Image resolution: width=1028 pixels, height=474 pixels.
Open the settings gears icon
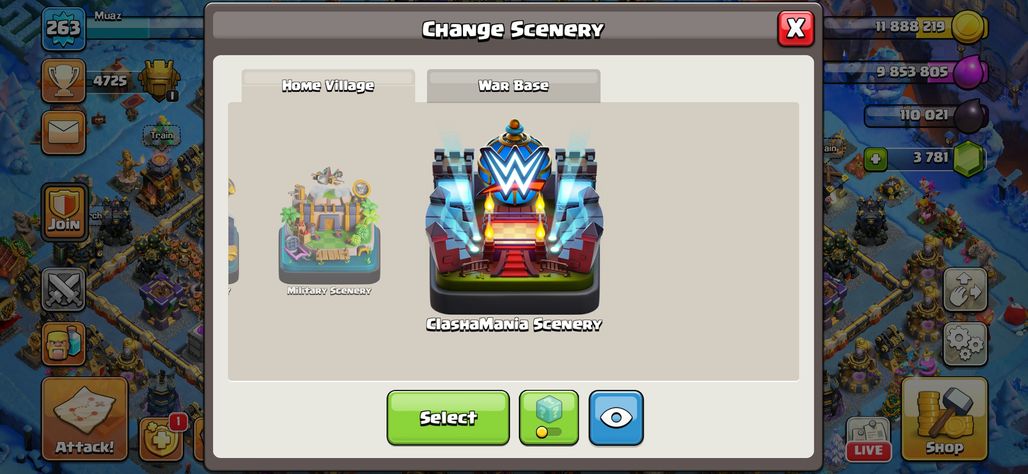coord(965,344)
